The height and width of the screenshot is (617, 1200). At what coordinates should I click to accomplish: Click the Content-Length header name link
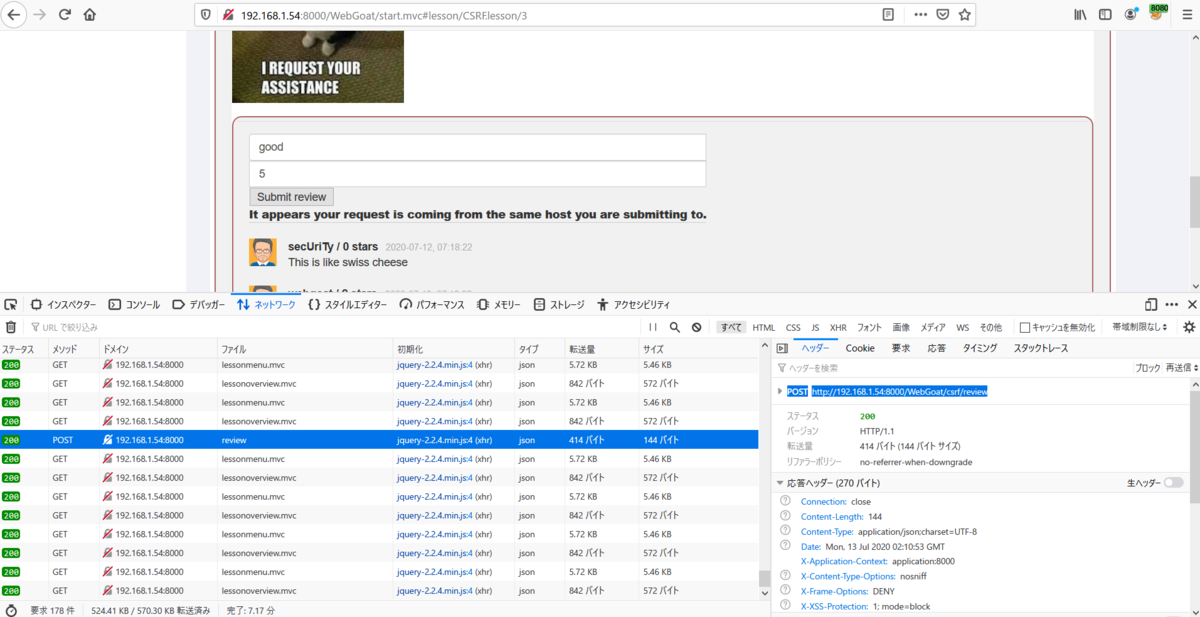click(x=831, y=516)
